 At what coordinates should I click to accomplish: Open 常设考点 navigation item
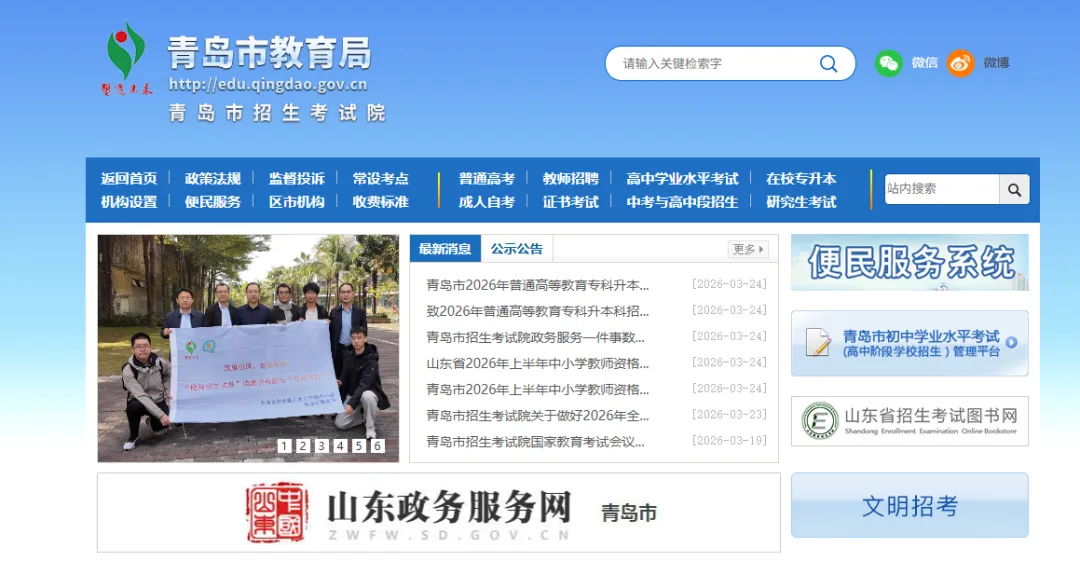tap(381, 178)
